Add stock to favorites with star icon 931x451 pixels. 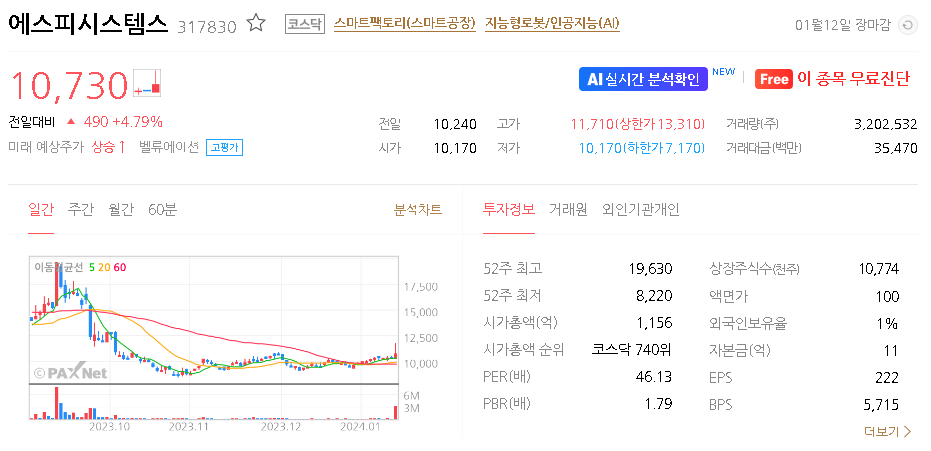tap(256, 24)
